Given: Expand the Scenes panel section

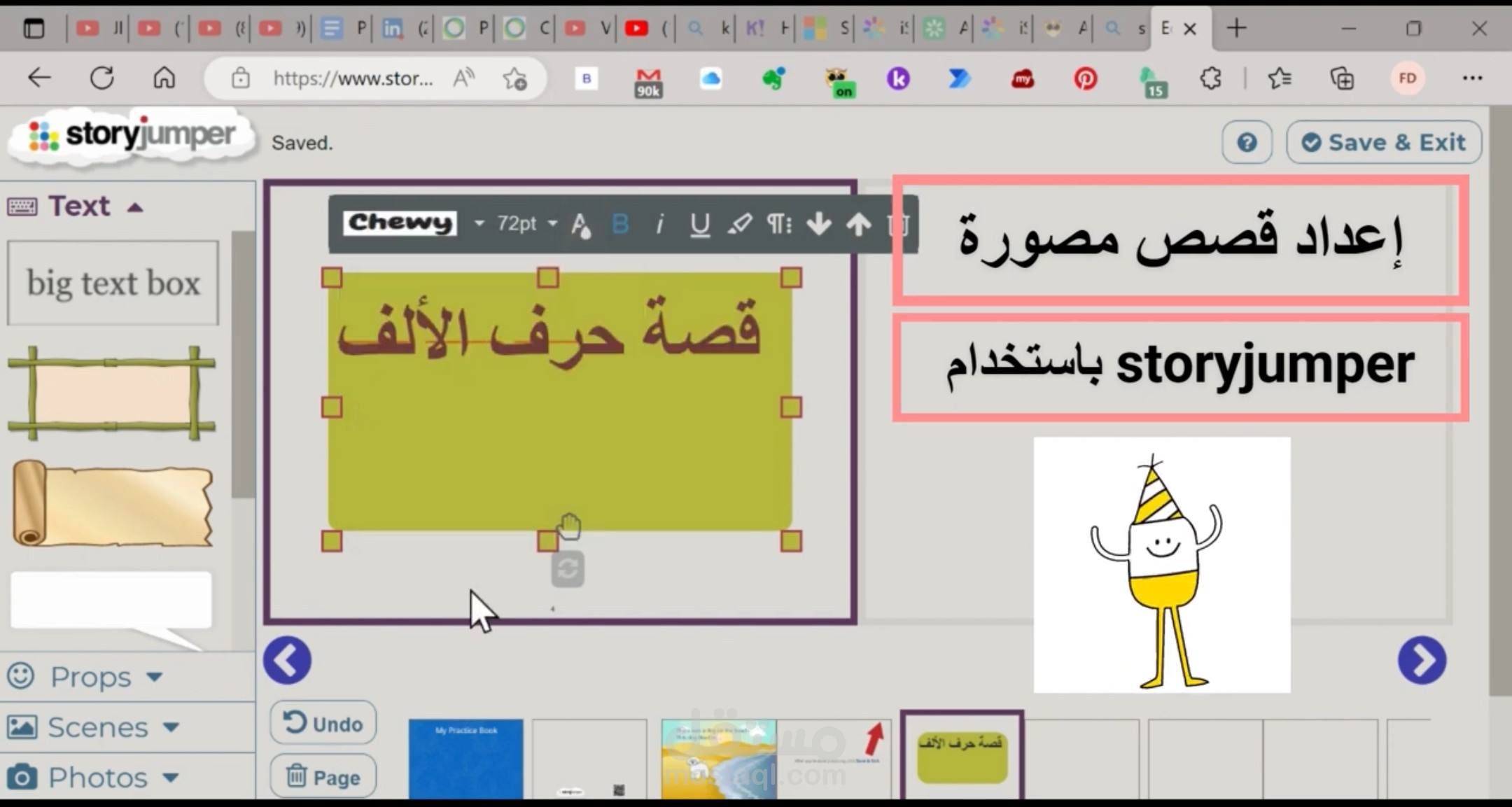Looking at the screenshot, I should tap(94, 727).
